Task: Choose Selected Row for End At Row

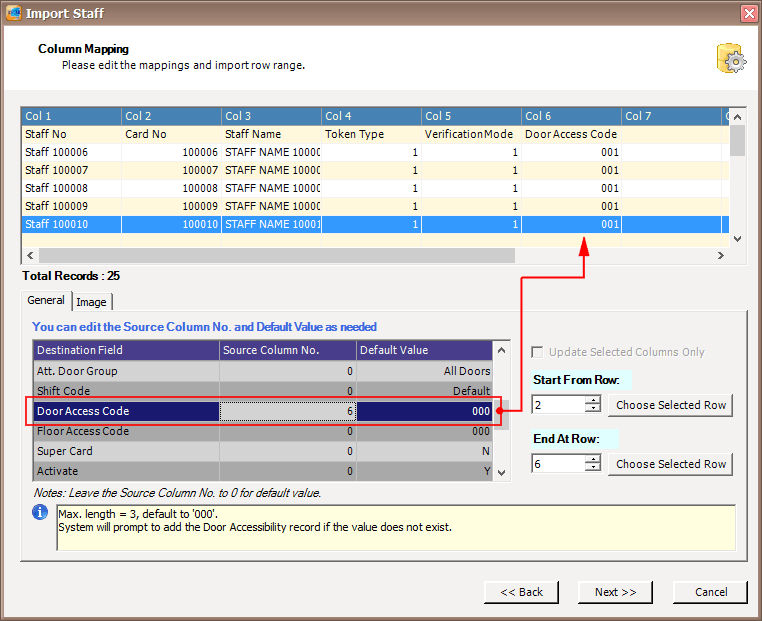Action: (x=670, y=464)
